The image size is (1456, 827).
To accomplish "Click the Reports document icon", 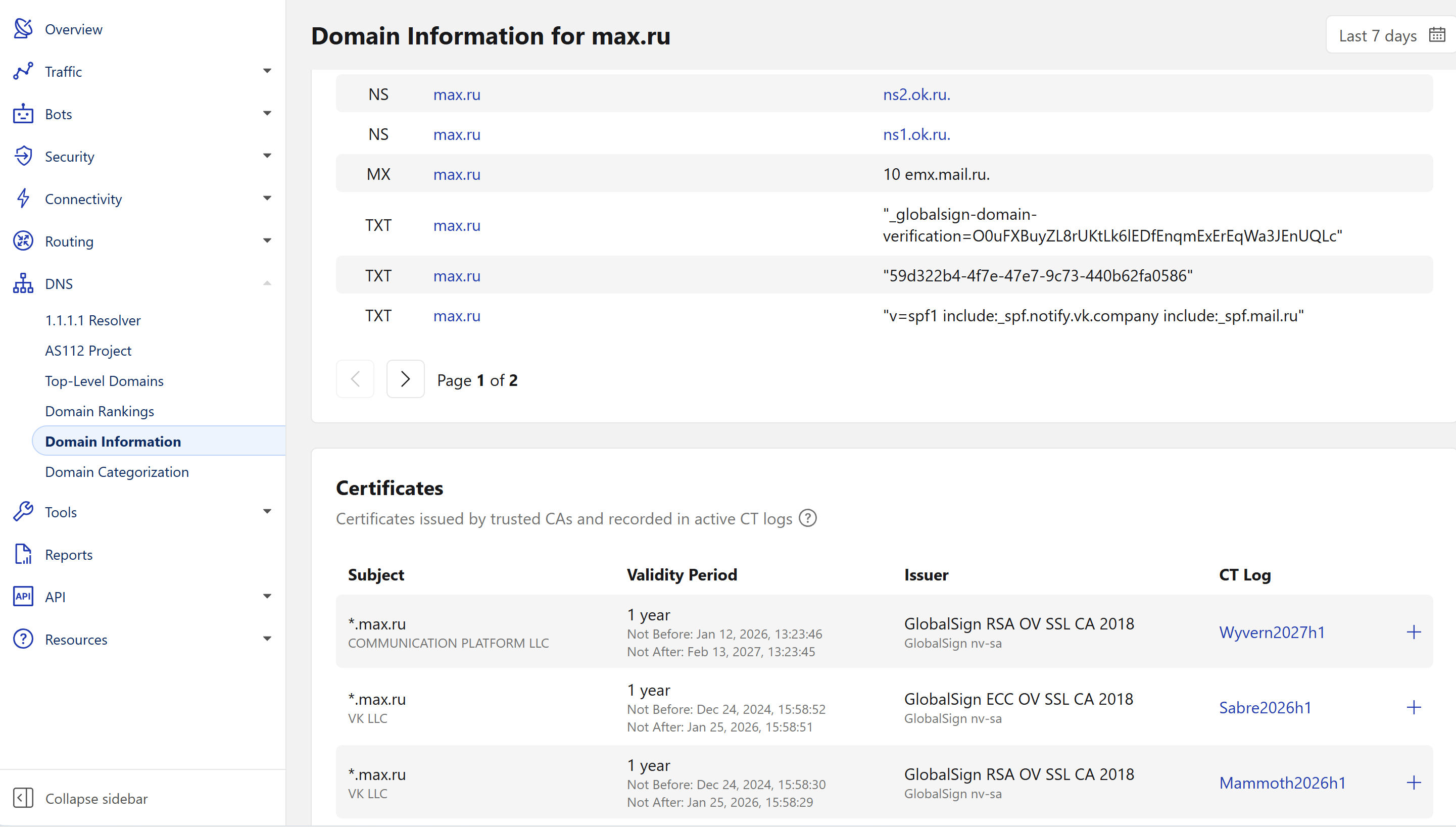I will point(23,554).
